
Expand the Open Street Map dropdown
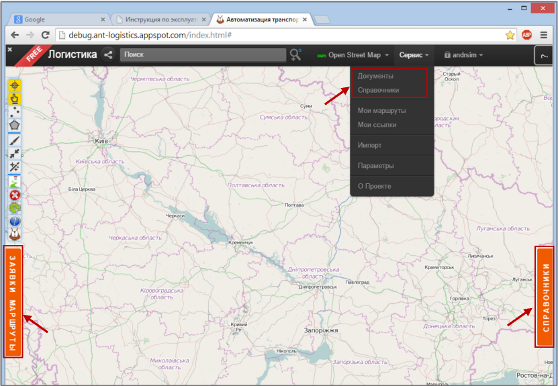[353, 55]
